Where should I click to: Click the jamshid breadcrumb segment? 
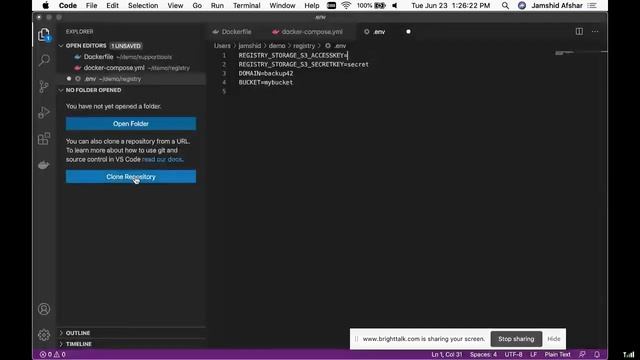(250, 46)
